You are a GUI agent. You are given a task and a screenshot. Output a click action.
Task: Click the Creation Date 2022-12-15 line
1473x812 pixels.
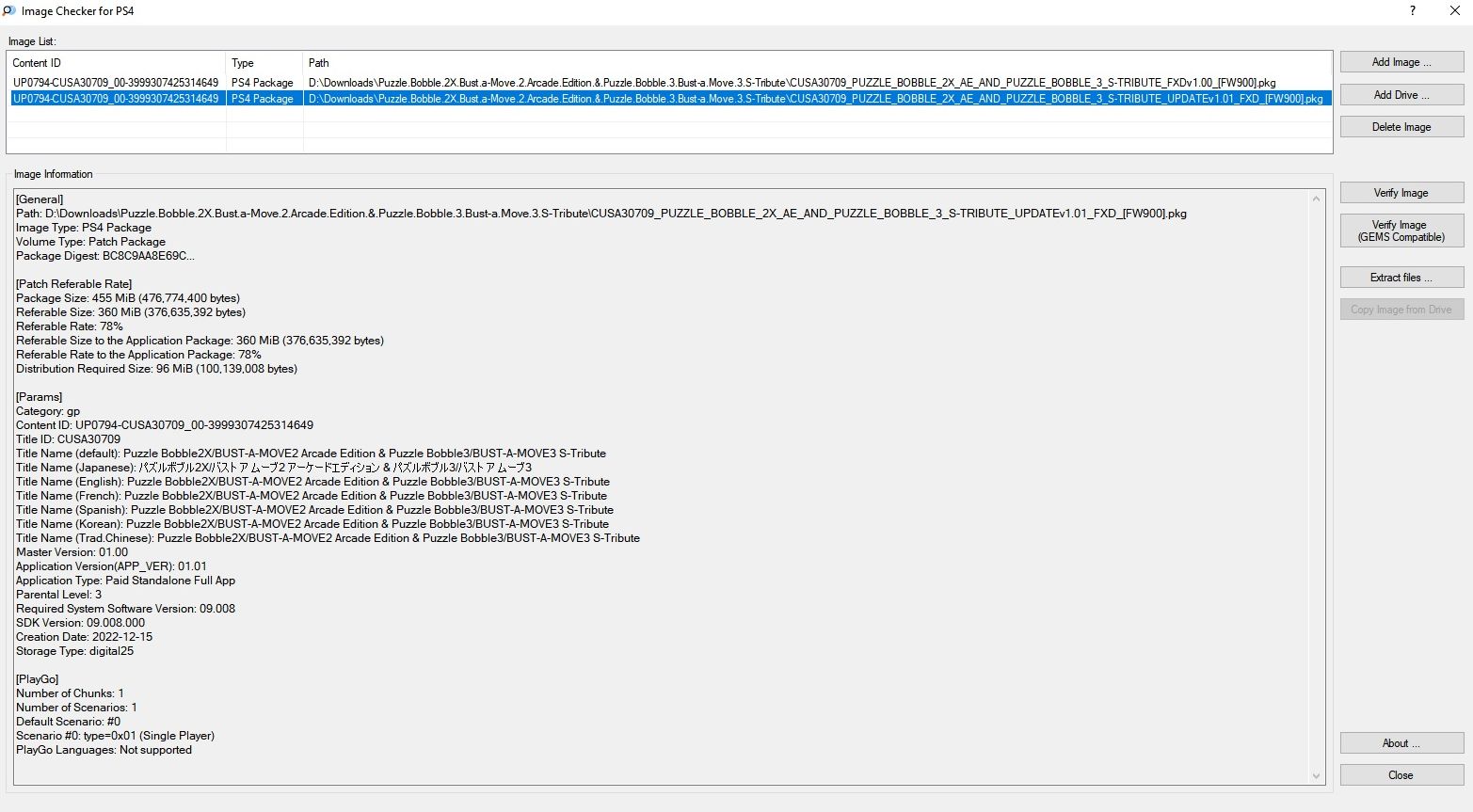coord(84,637)
